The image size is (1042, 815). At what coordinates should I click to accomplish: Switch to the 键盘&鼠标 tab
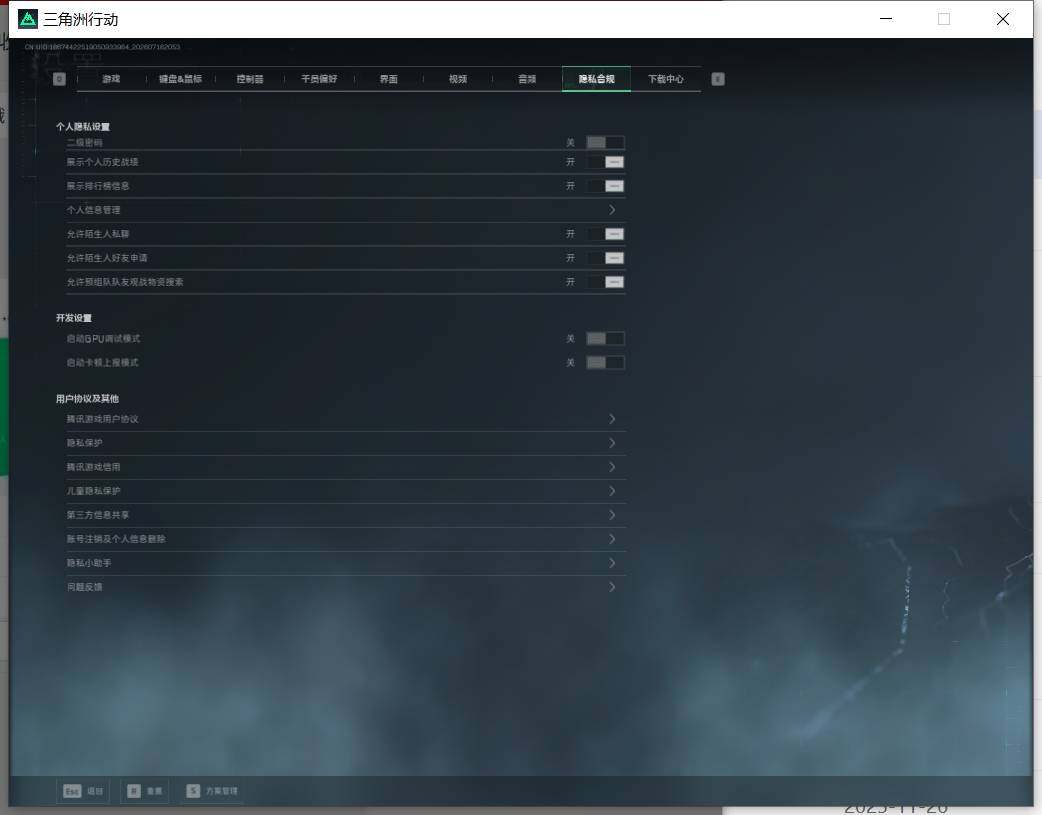tap(180, 79)
